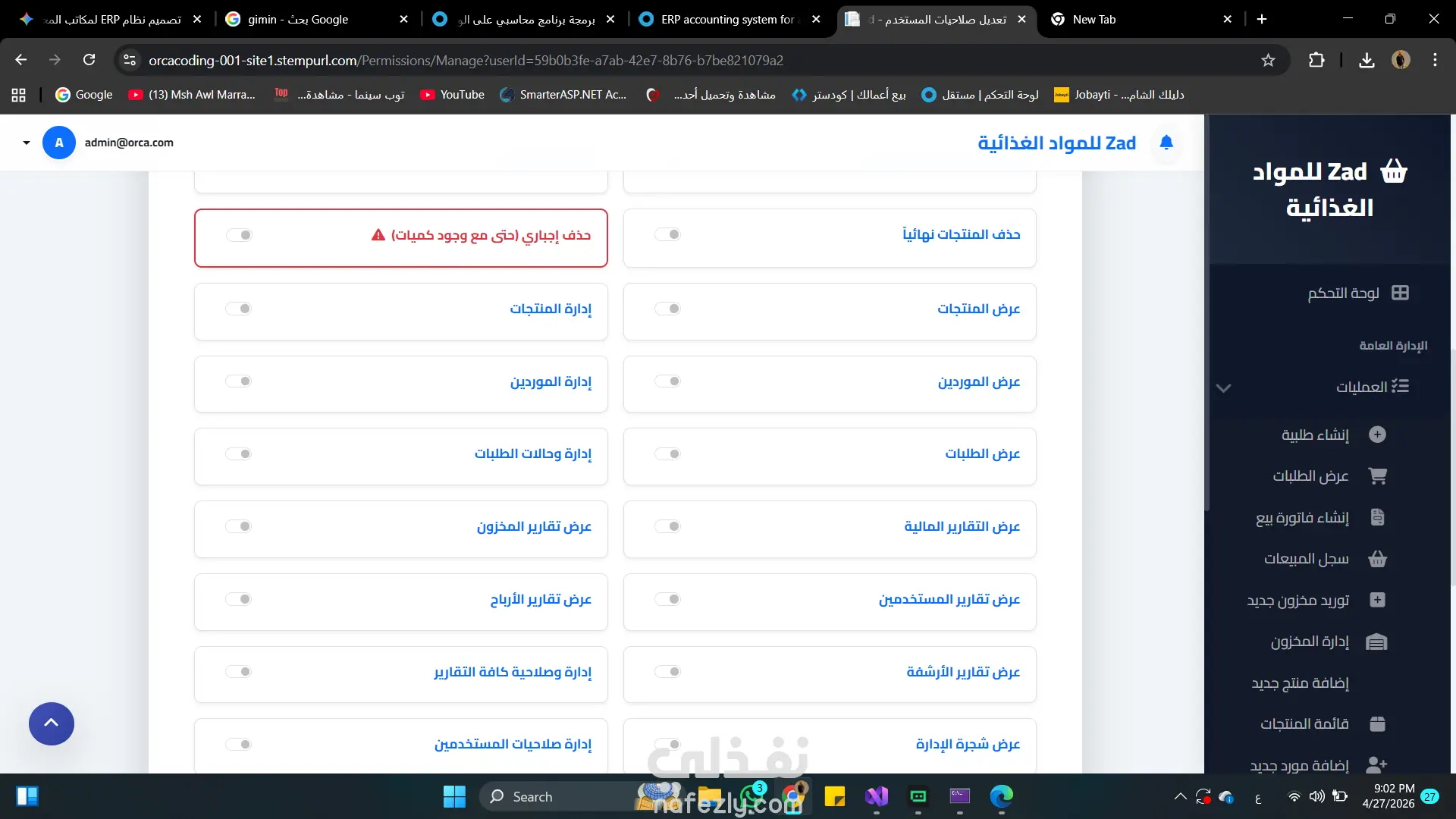Toggle عرض التقارير المالية switch
Image resolution: width=1456 pixels, height=819 pixels.
(667, 526)
